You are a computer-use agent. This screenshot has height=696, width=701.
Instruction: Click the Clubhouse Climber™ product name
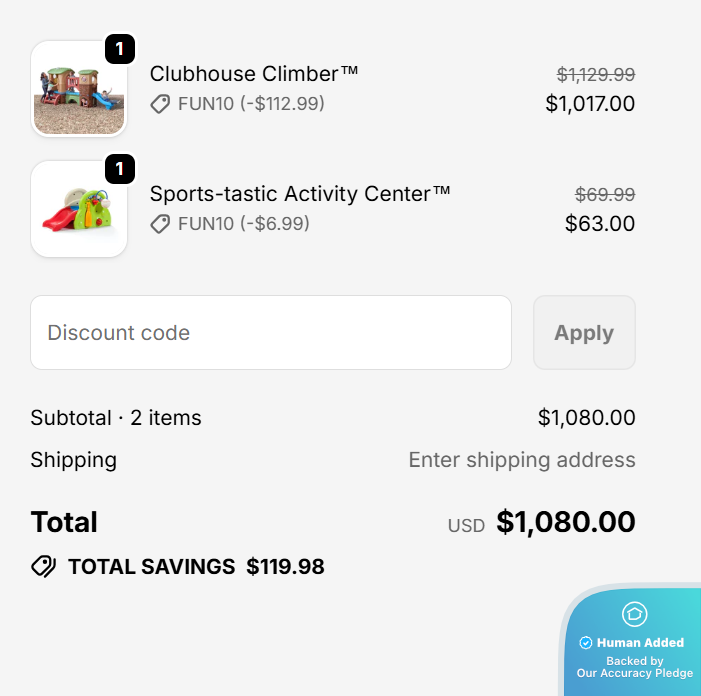[x=254, y=74]
